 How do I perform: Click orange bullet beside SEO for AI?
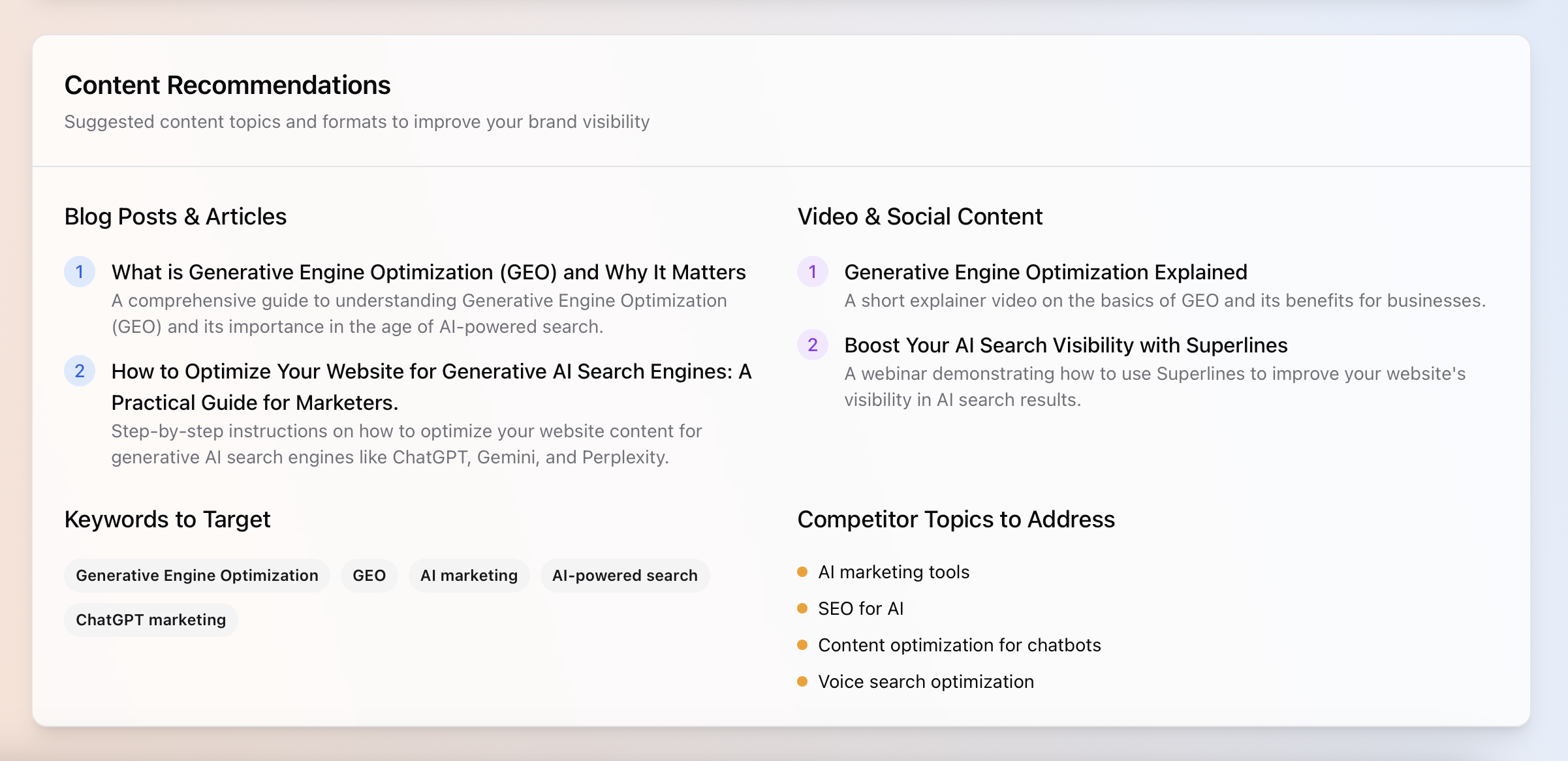click(802, 608)
